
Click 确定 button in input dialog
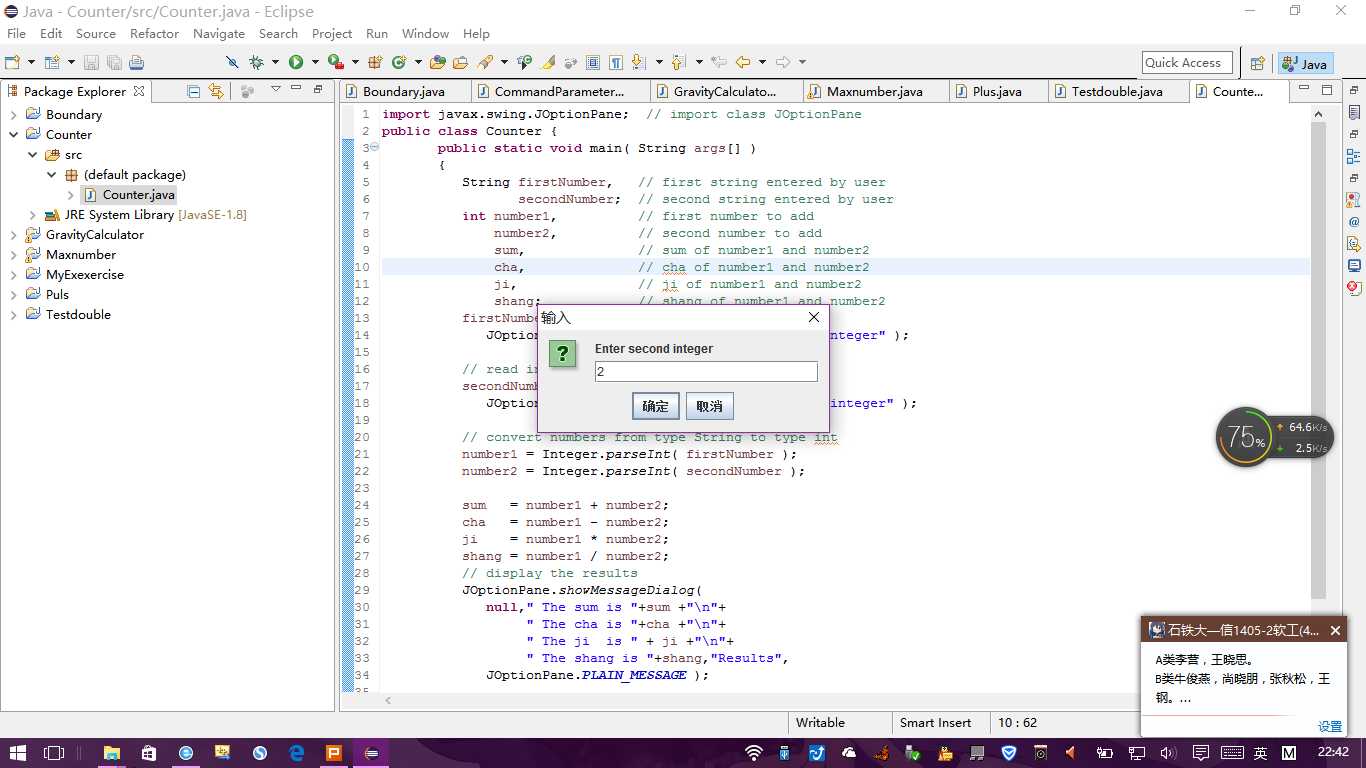(656, 406)
